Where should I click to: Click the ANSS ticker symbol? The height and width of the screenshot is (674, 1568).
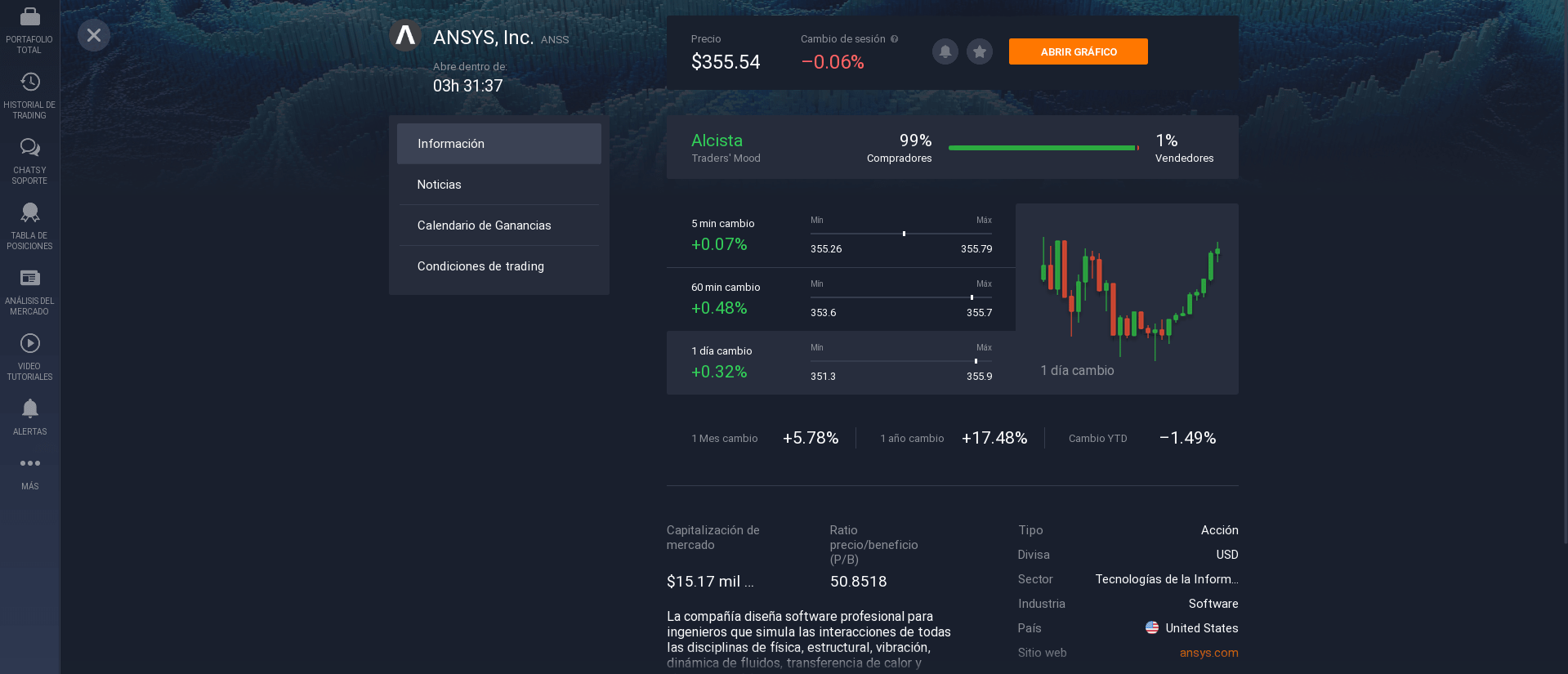pos(555,39)
